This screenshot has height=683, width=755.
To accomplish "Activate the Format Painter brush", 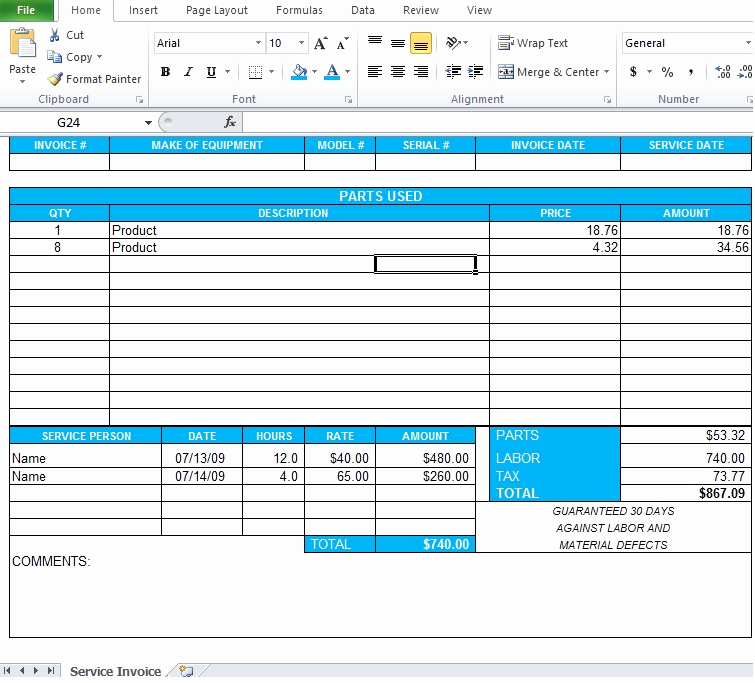I will (55, 79).
